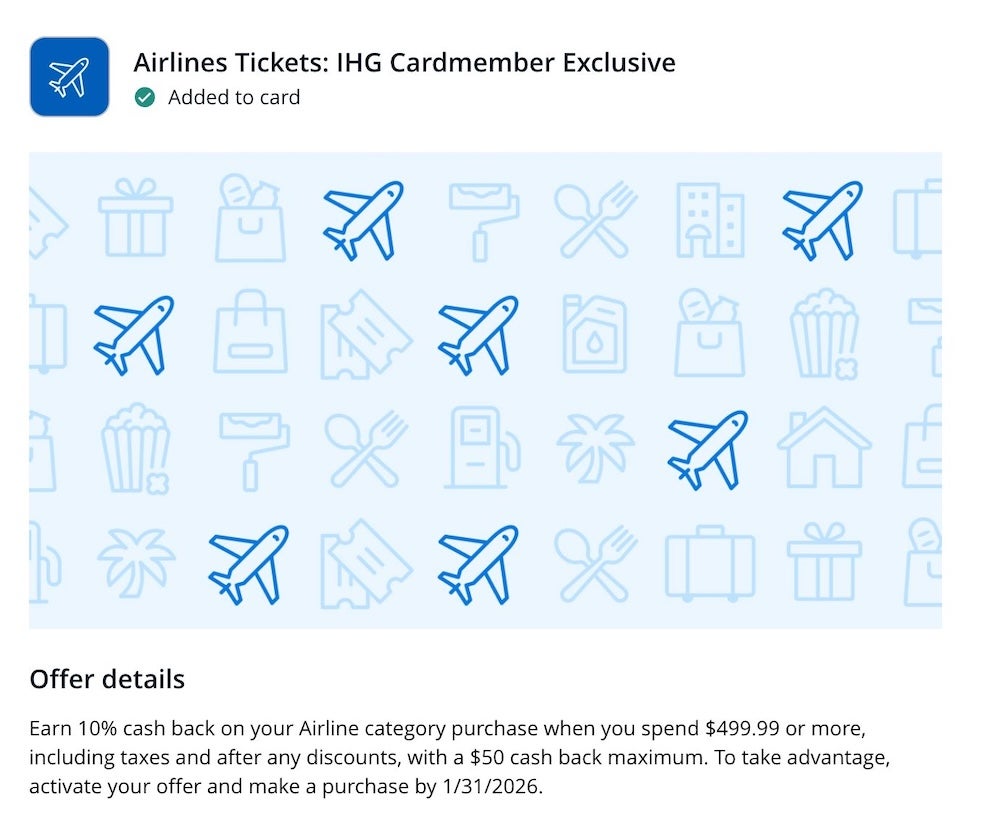Click the palm tree icon
Screen dimensions: 1000x826
click(x=598, y=448)
